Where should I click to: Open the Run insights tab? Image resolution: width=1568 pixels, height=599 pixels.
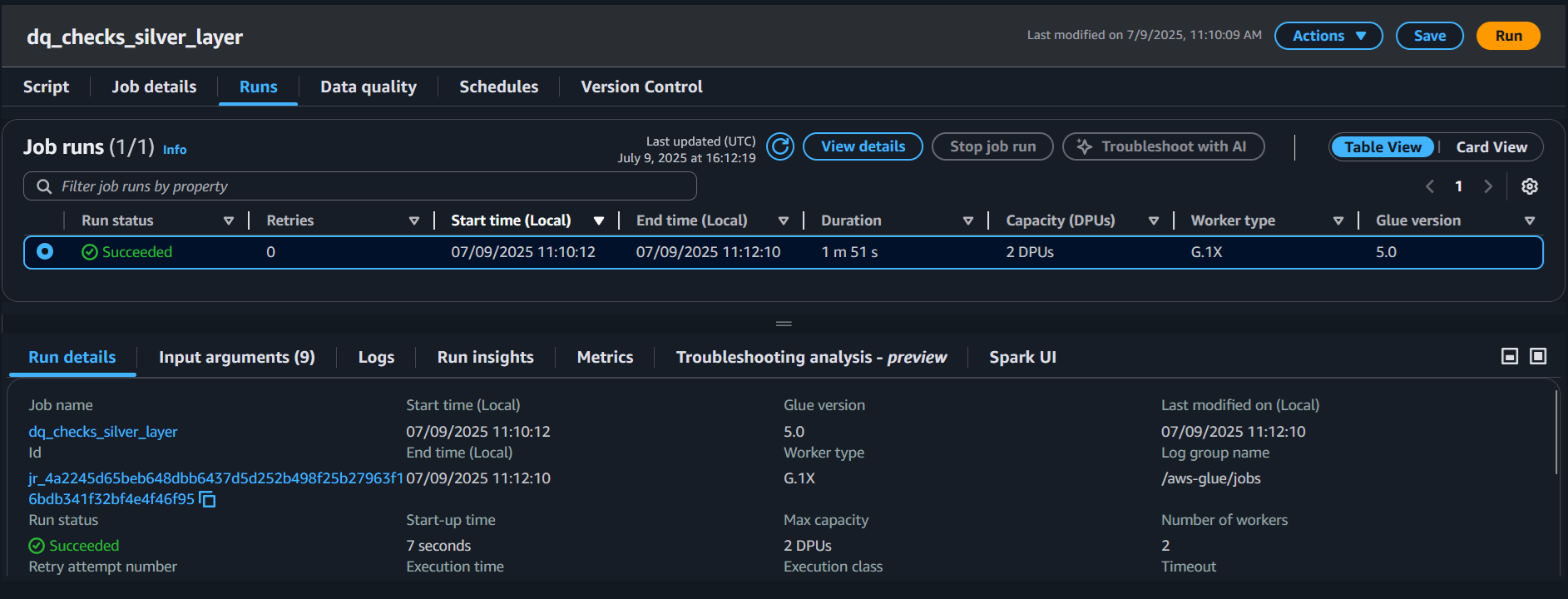[486, 357]
